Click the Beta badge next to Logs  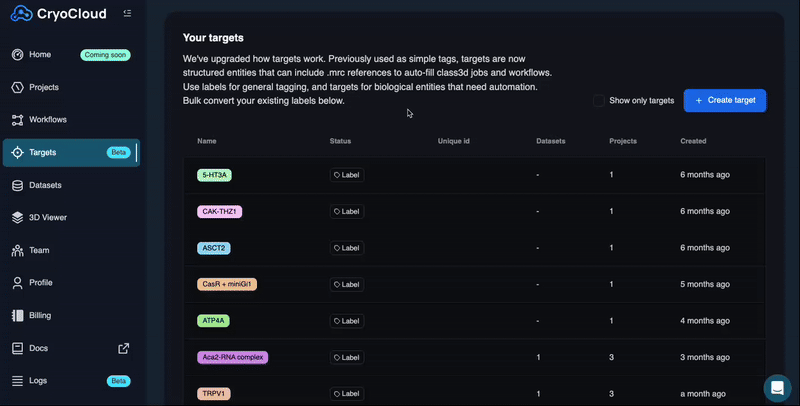pos(118,381)
